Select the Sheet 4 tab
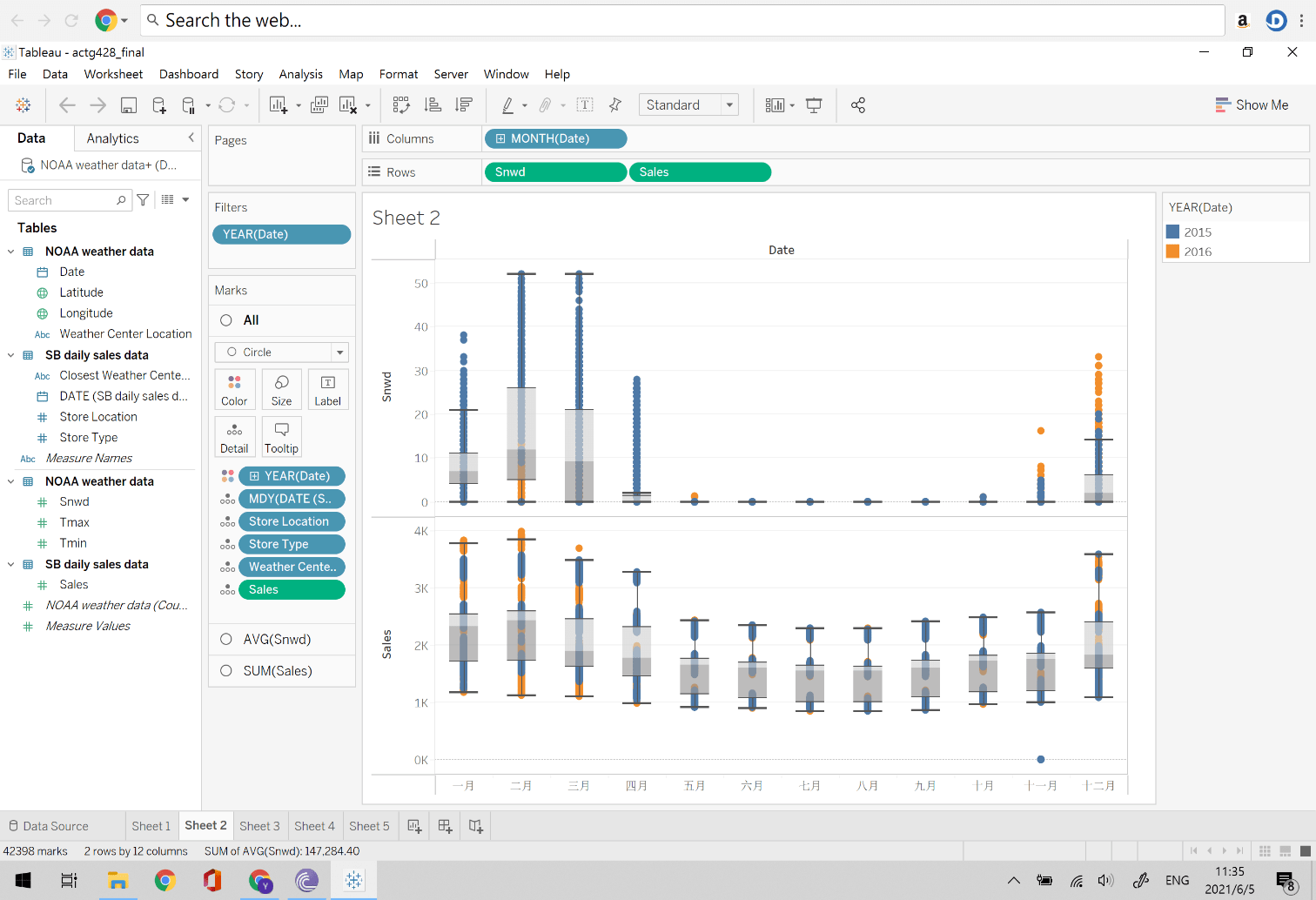This screenshot has width=1316, height=900. click(314, 825)
